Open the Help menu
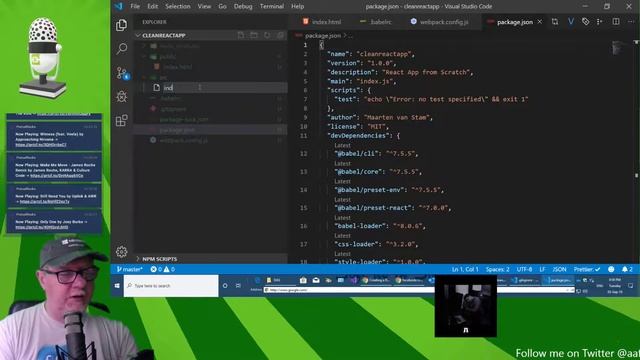The height and width of the screenshot is (360, 640). (298, 7)
